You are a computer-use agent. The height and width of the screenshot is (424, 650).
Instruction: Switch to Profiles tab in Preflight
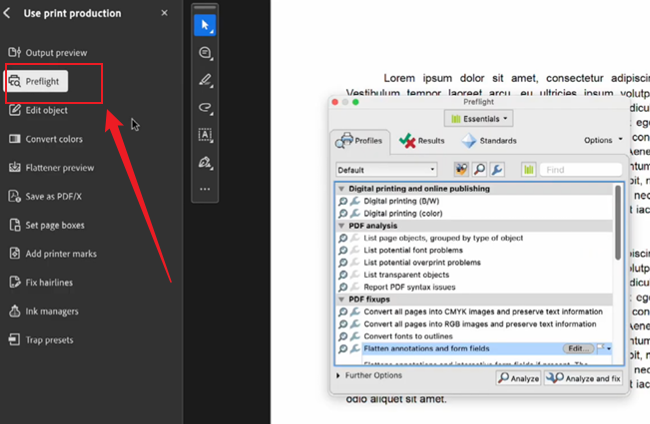click(359, 141)
